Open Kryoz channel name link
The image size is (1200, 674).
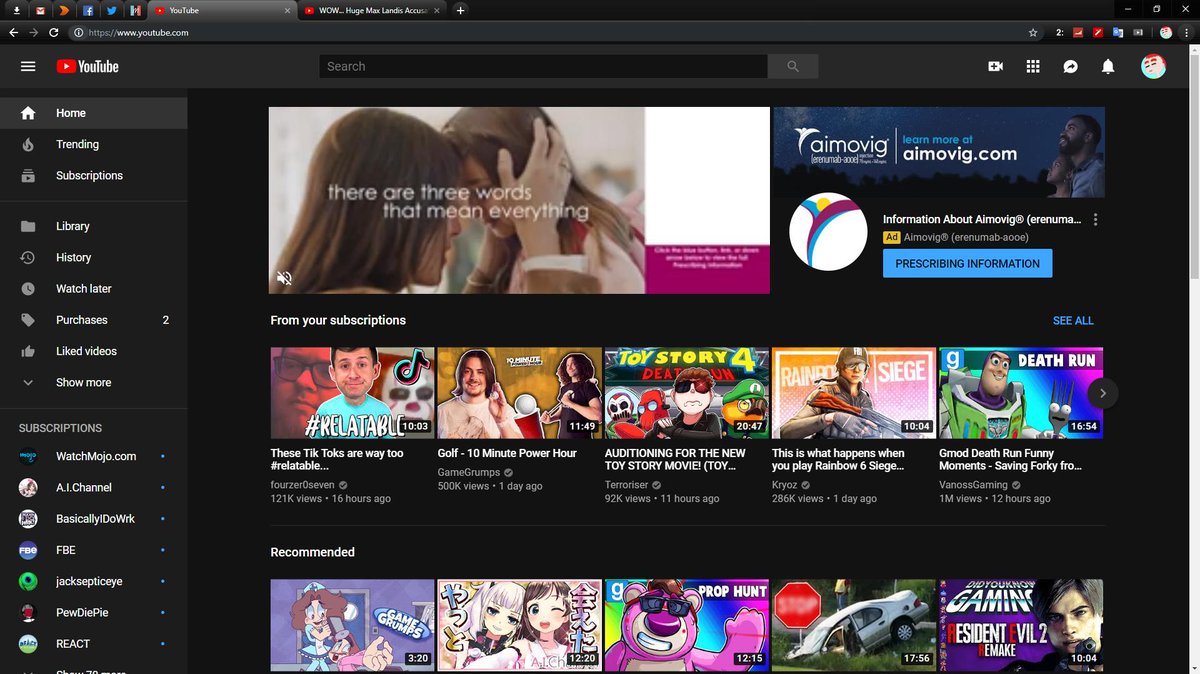click(787, 484)
